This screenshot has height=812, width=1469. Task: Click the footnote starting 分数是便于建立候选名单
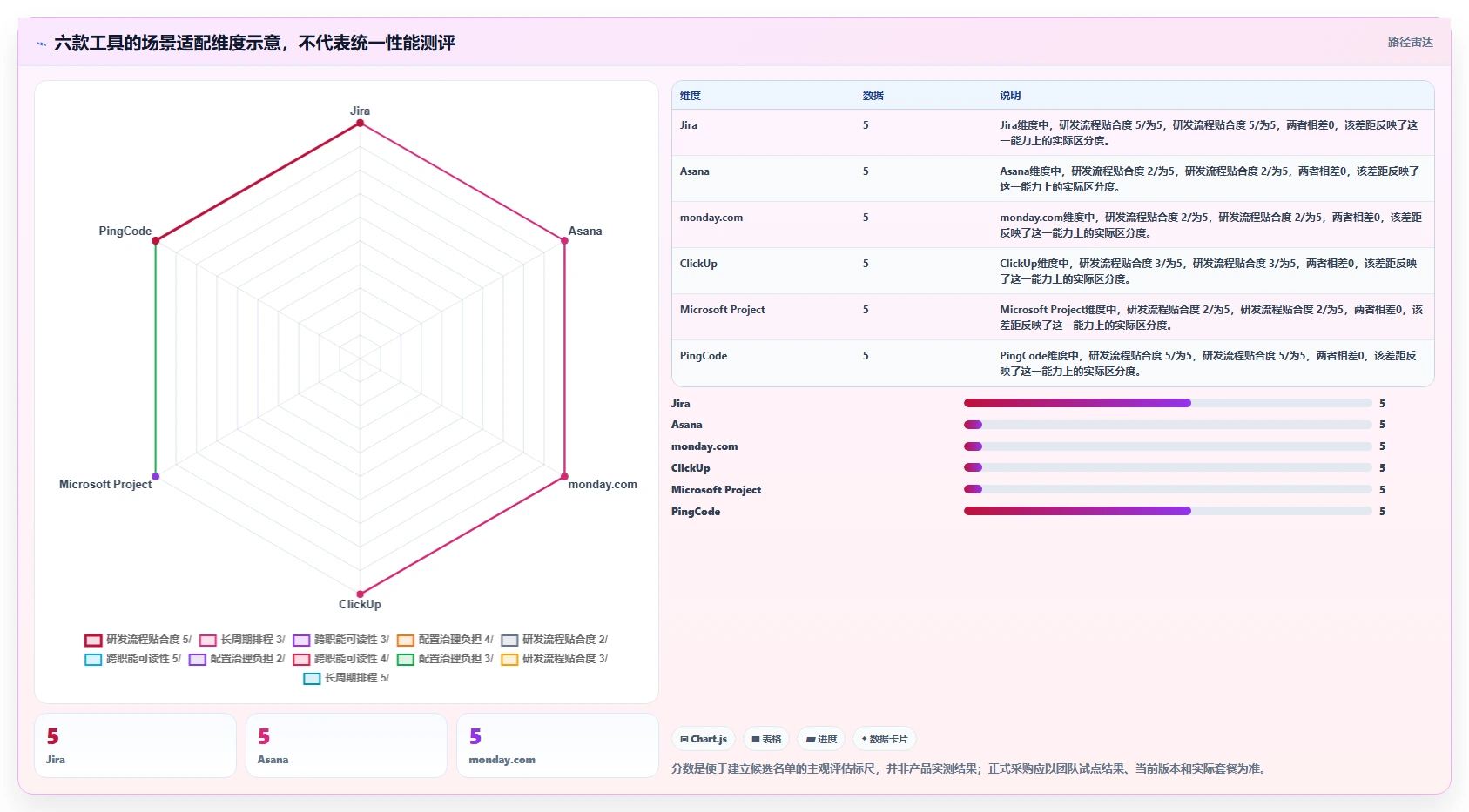[971, 769]
